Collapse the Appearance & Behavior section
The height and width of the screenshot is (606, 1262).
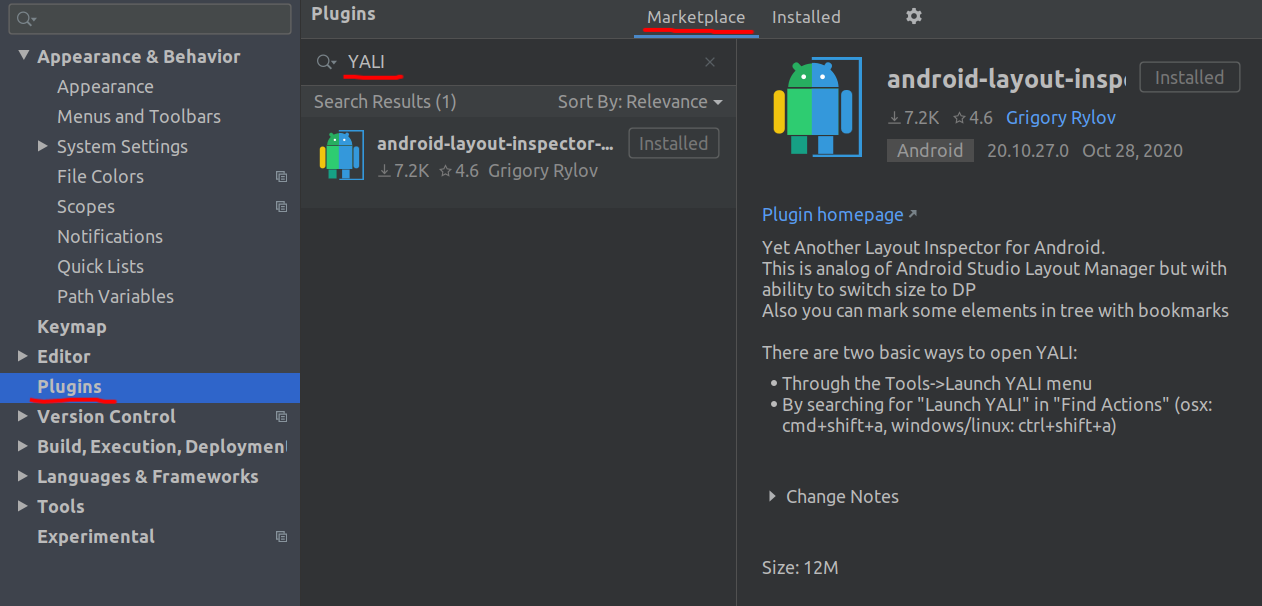(23, 56)
